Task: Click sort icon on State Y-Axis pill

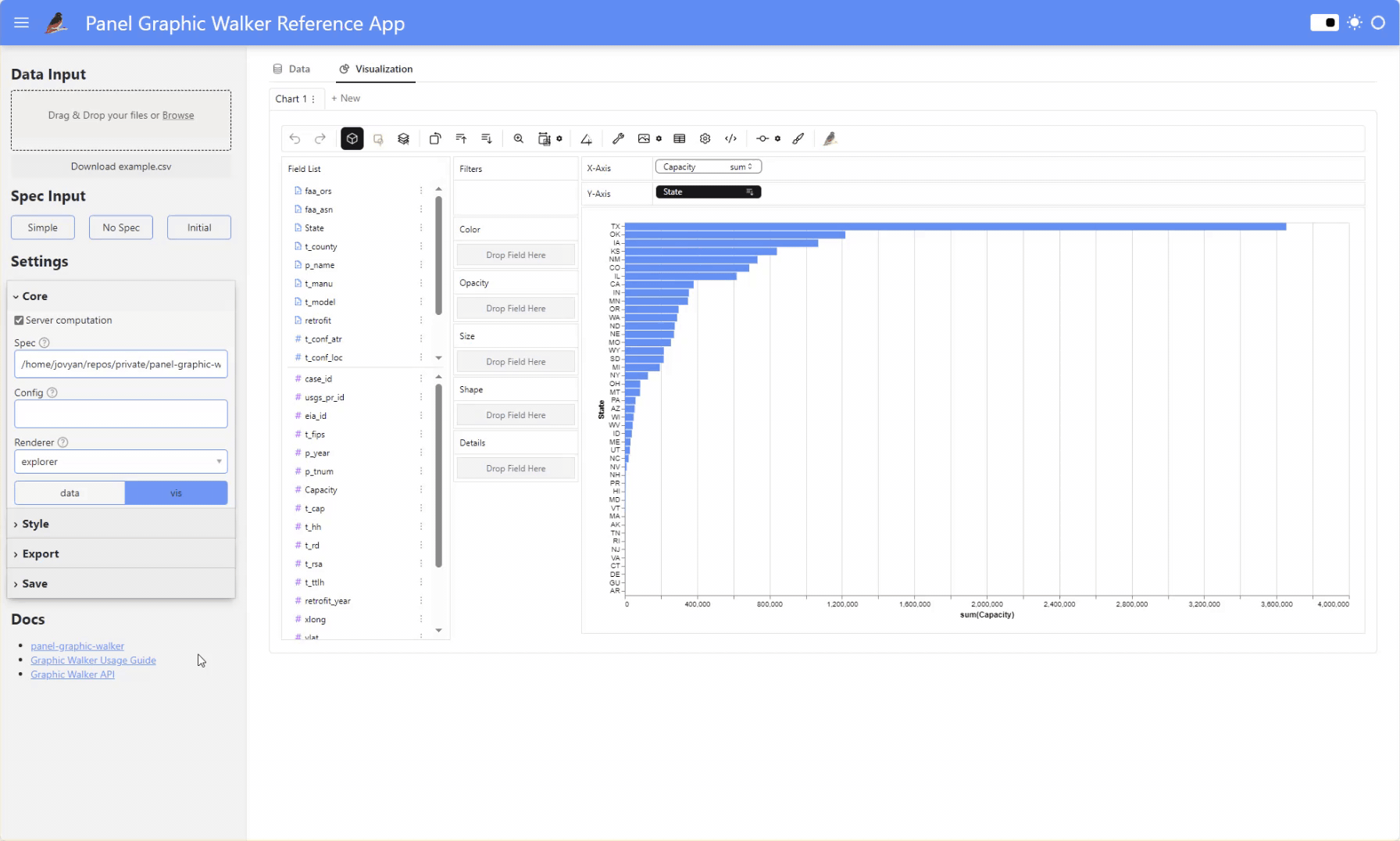Action: pos(750,192)
